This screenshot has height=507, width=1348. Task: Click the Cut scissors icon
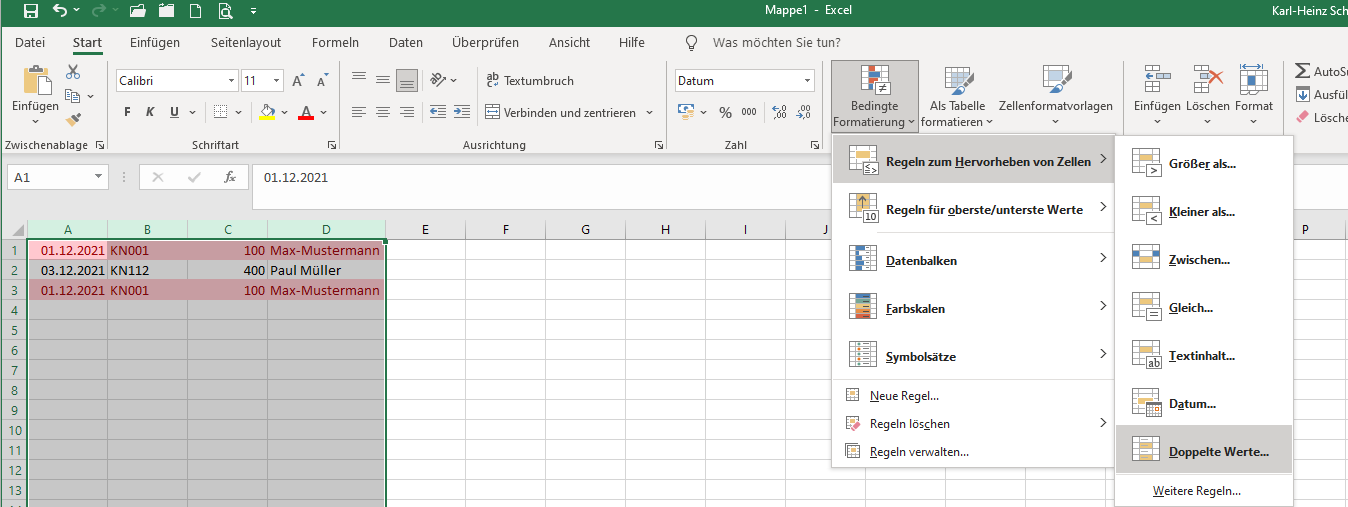coord(73,72)
